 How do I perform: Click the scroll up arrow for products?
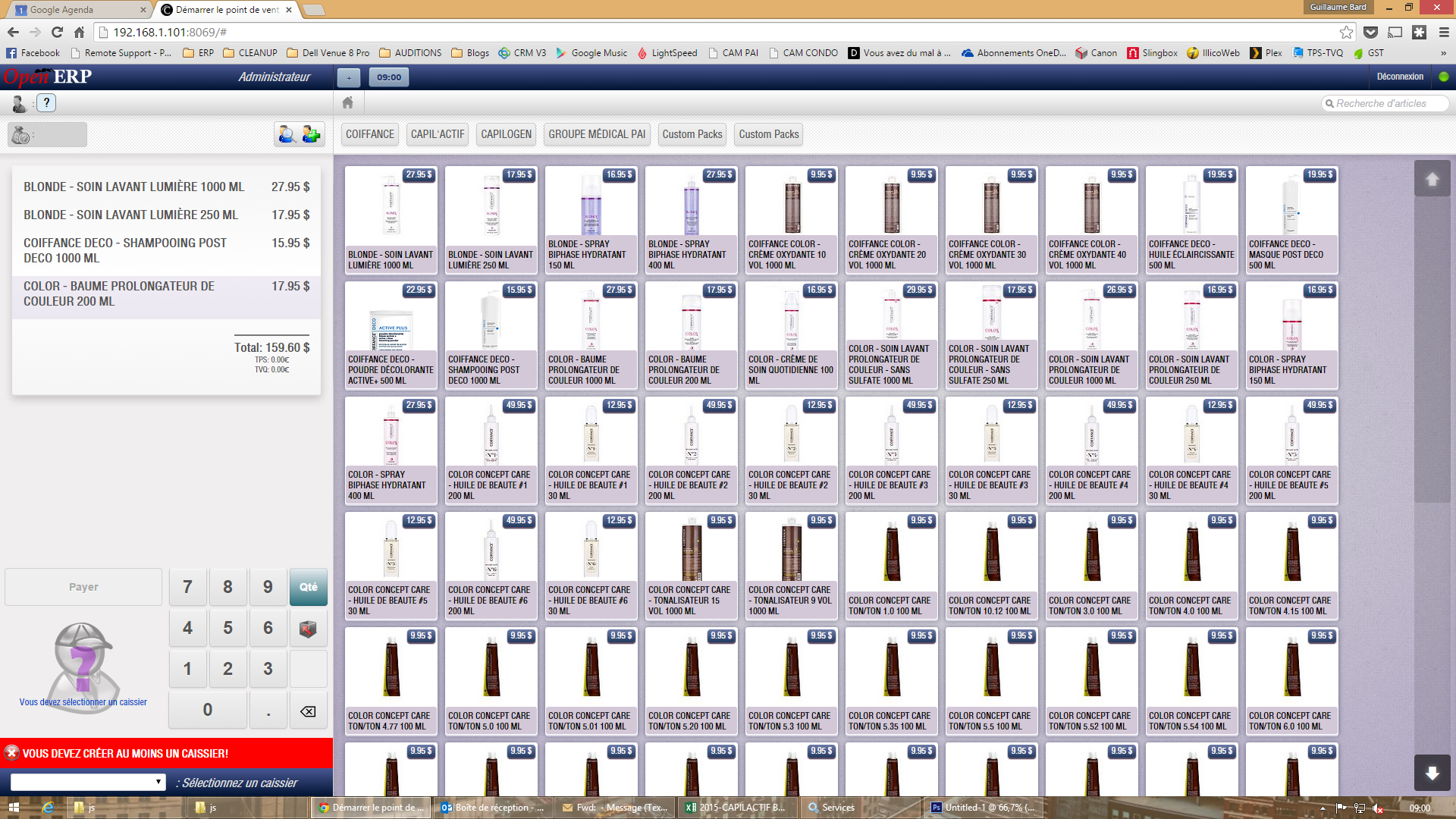1432,179
